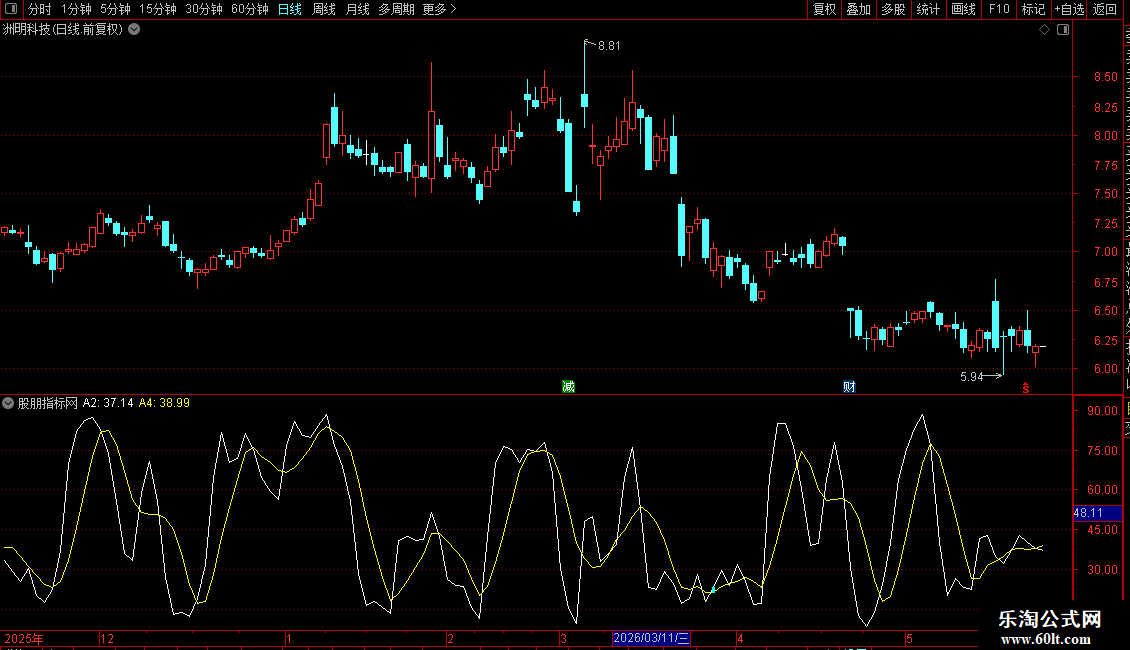The image size is (1130, 650).
Task: Click the 2025年 label on time axis
Action: point(24,638)
